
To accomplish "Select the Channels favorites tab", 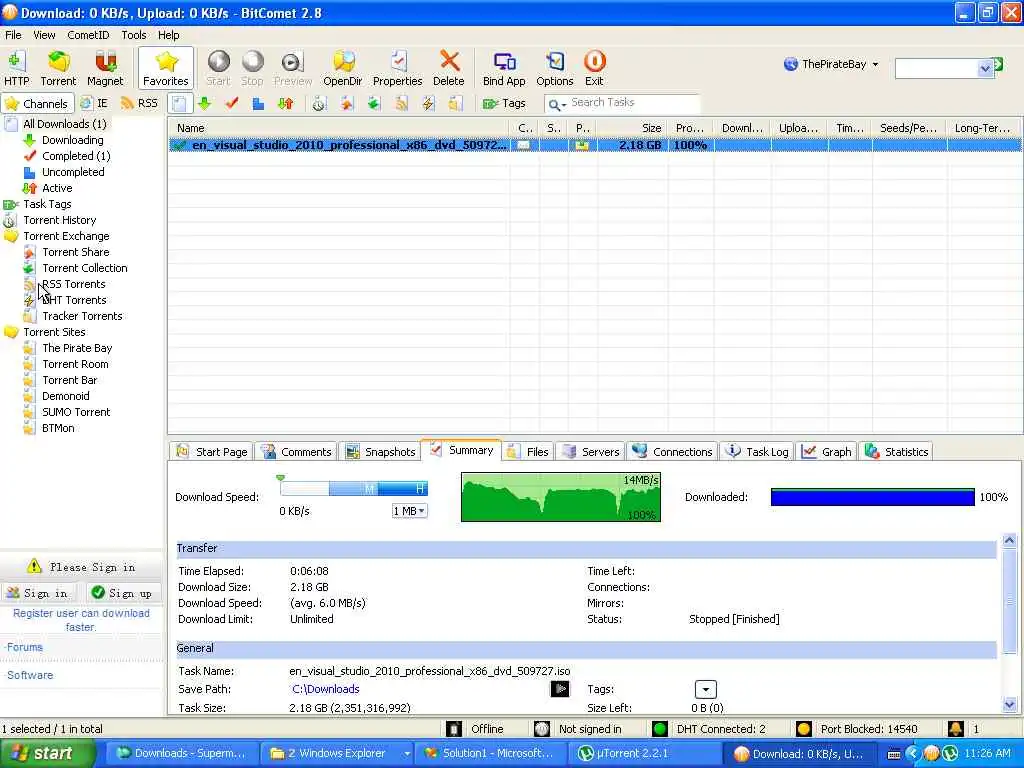I will (x=37, y=103).
